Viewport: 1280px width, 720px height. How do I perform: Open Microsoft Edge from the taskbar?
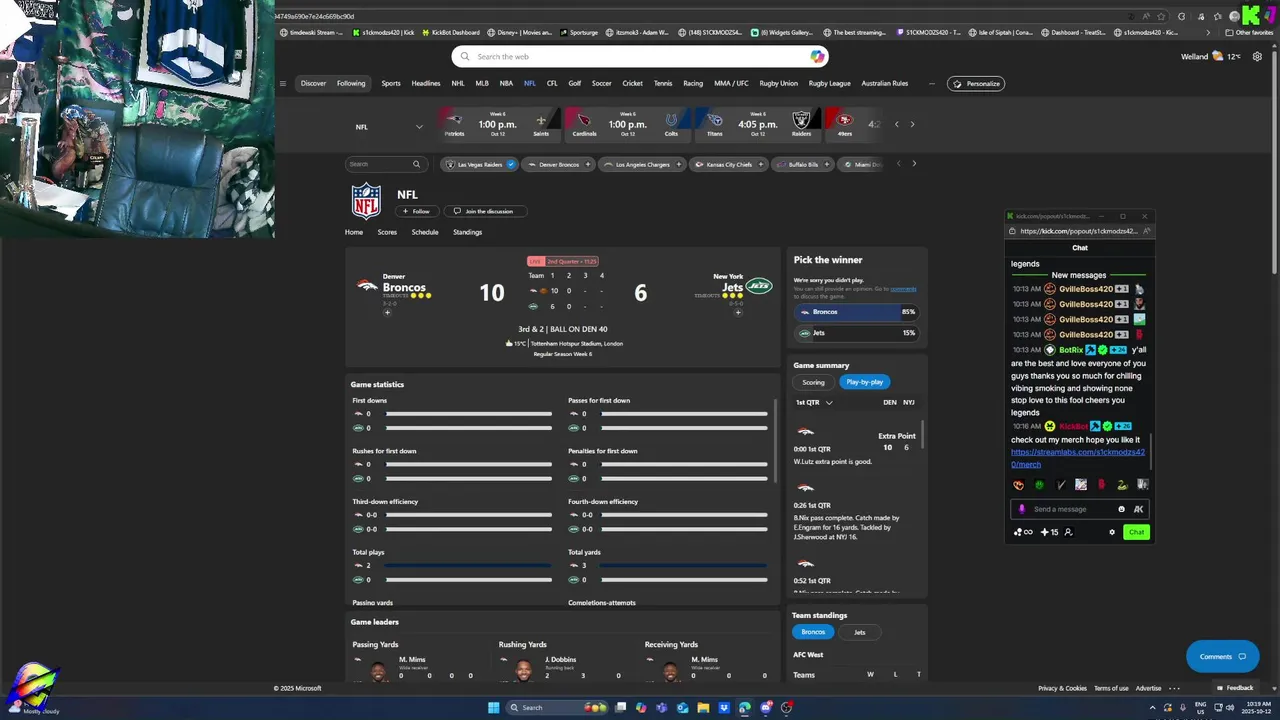pyautogui.click(x=745, y=708)
